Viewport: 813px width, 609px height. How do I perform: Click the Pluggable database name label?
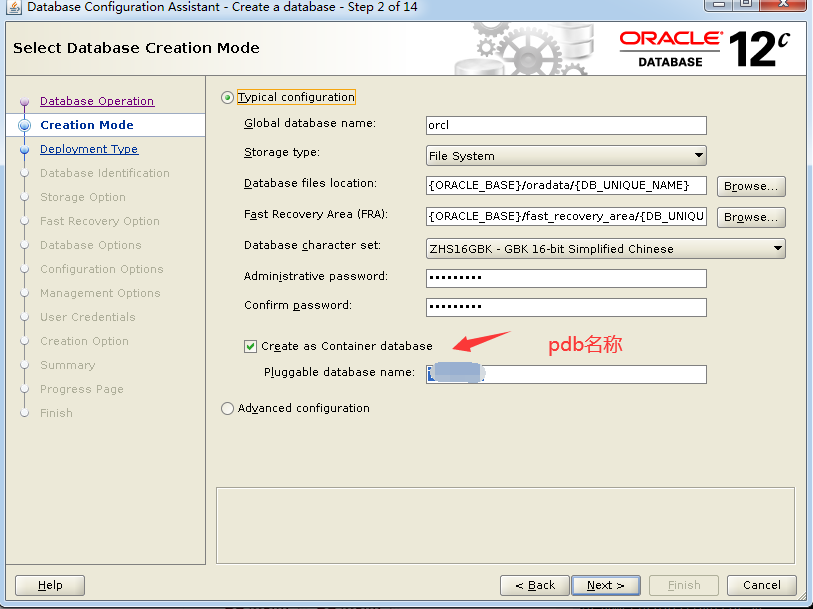click(340, 372)
